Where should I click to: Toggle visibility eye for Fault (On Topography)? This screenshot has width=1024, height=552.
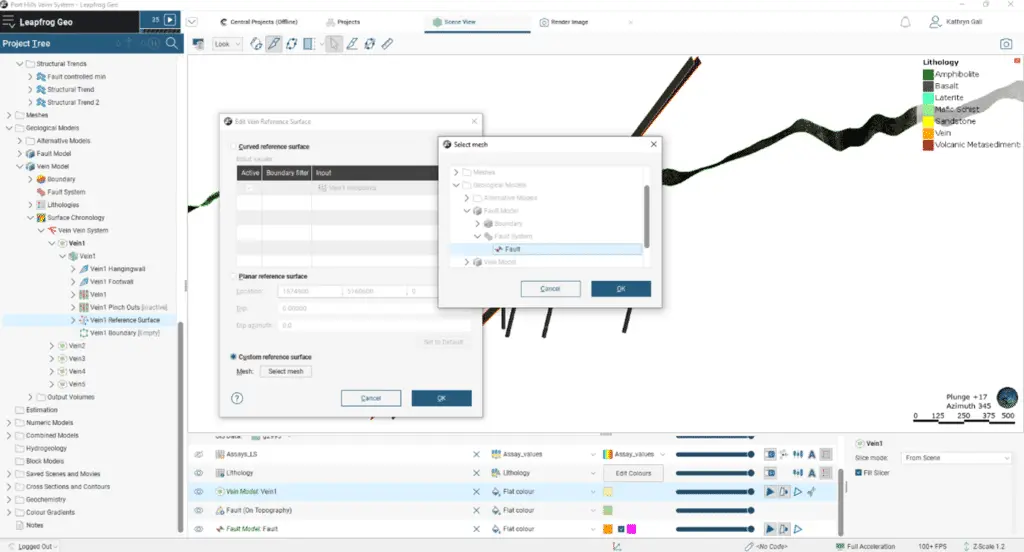(x=199, y=510)
